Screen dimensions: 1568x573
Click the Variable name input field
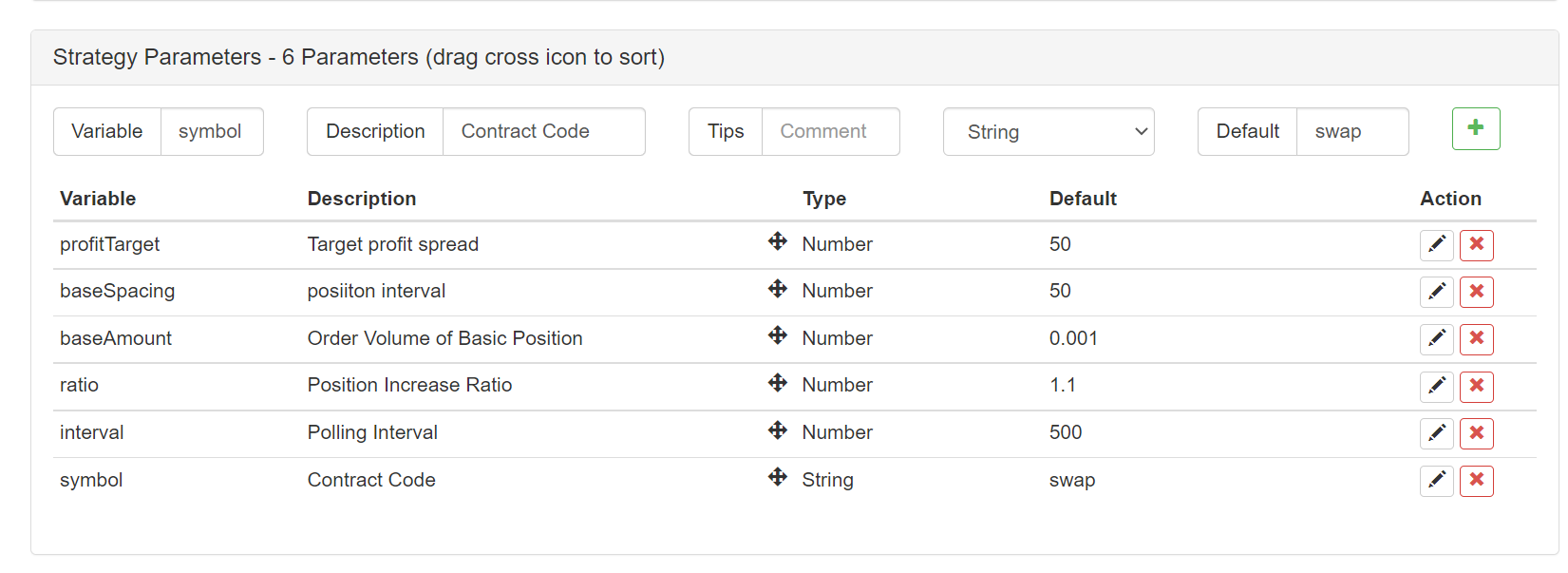[x=211, y=132]
